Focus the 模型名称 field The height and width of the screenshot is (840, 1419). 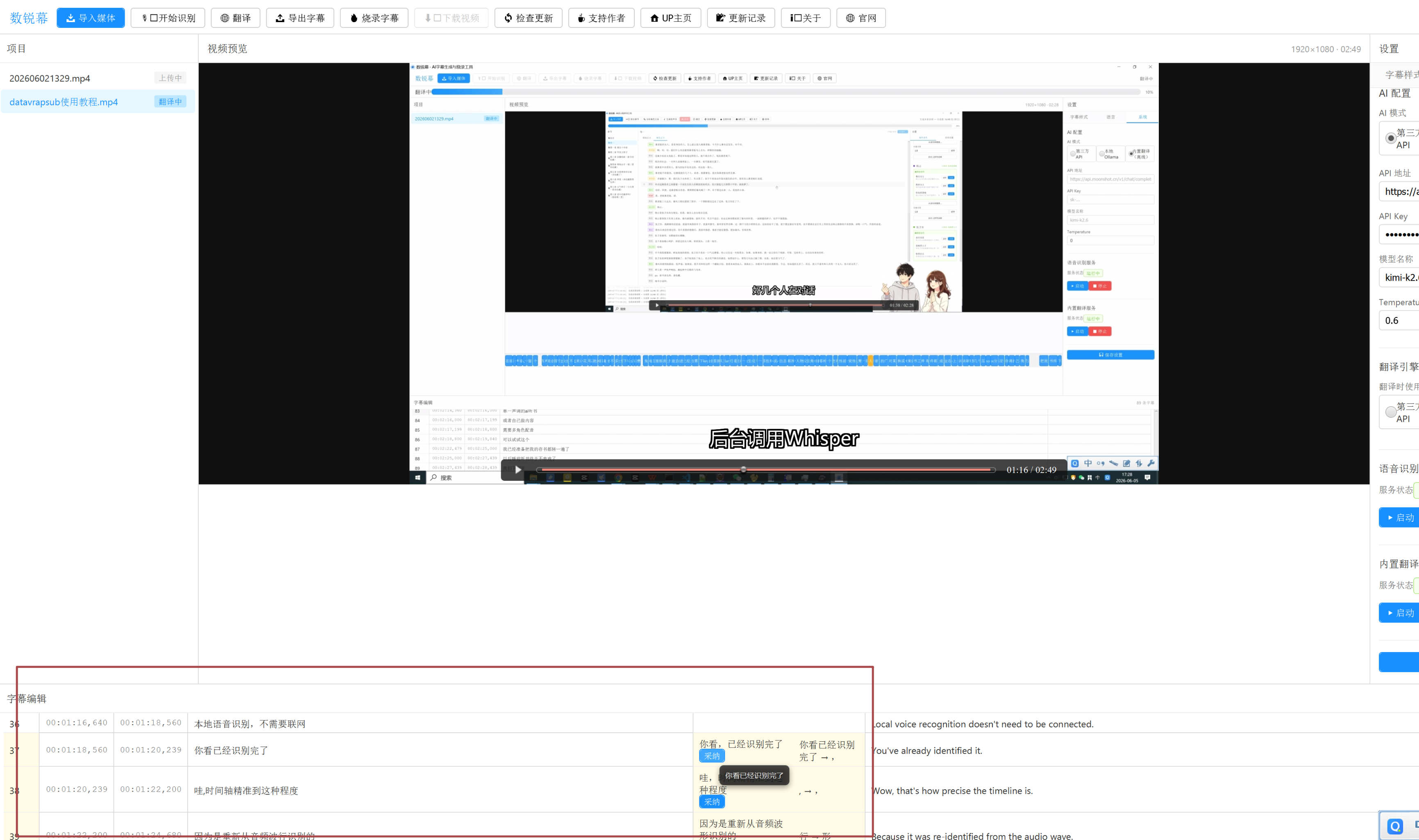click(1399, 277)
